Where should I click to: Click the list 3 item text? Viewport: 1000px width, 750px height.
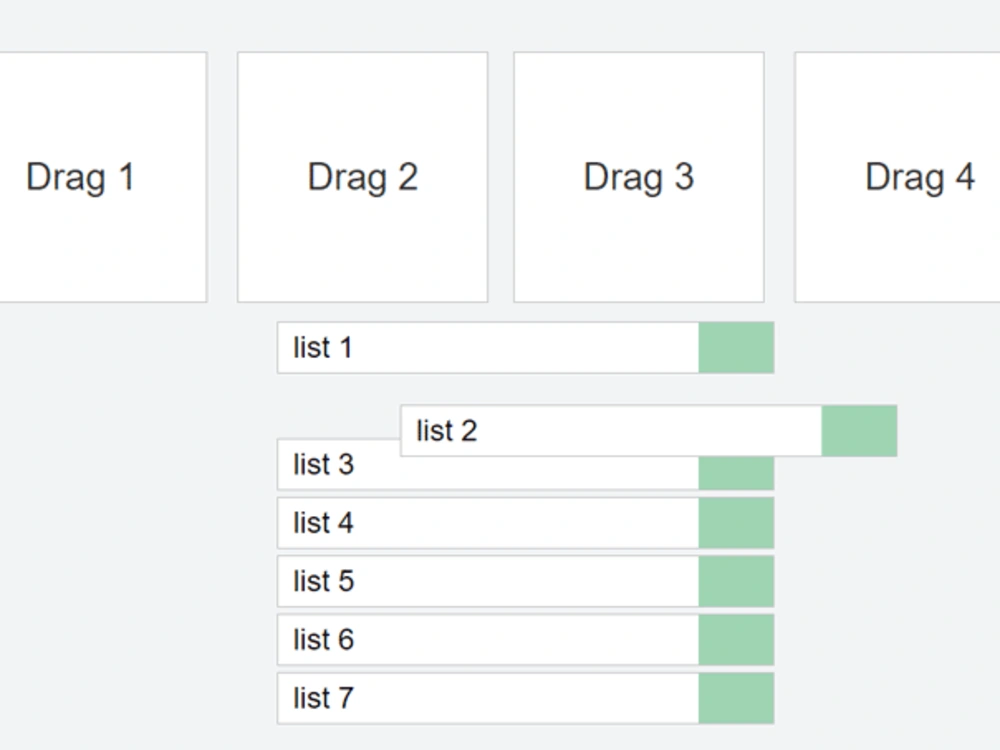323,464
